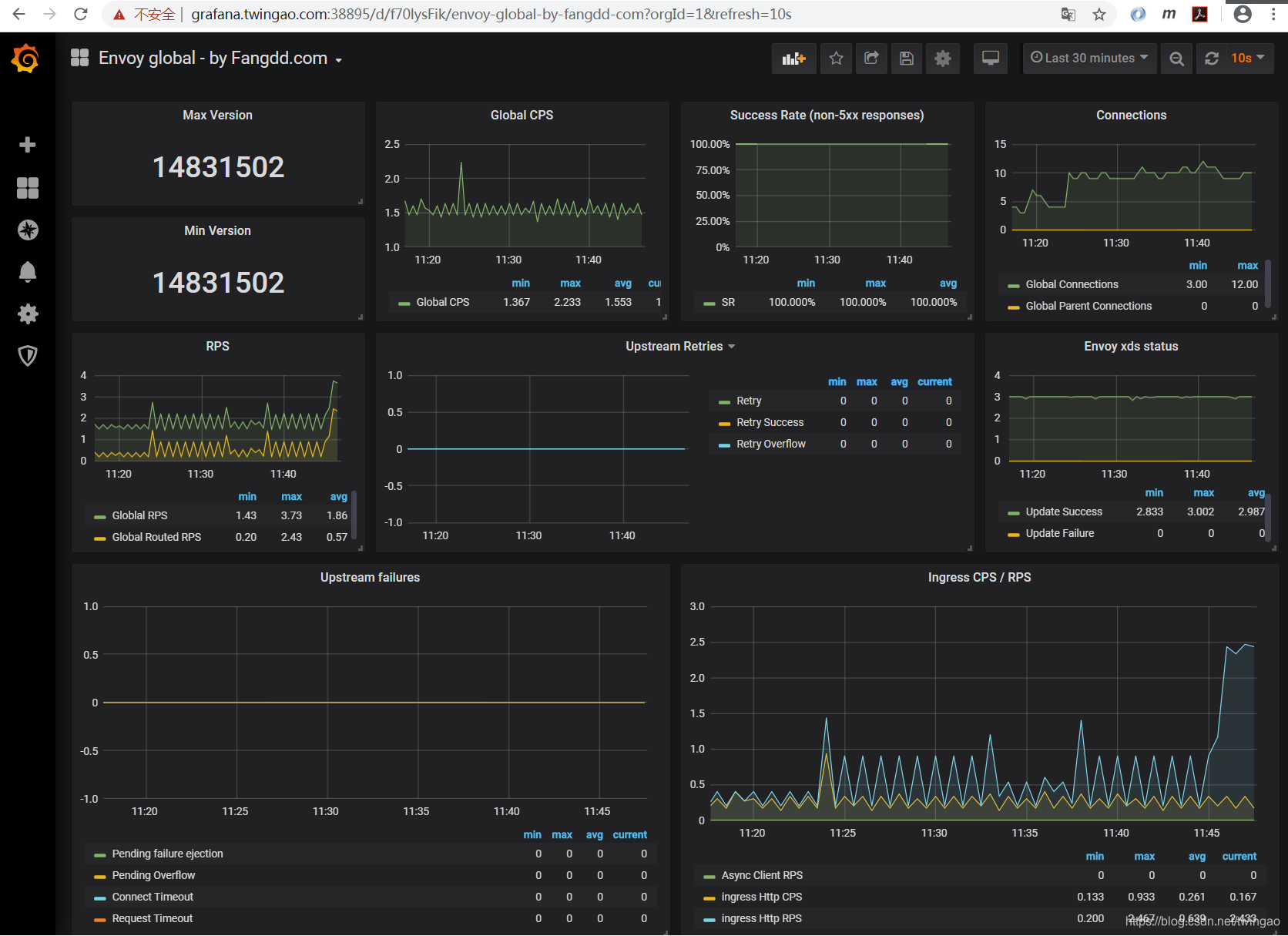Sort Upstream Retries legend by current
1288x936 pixels.
pos(934,381)
